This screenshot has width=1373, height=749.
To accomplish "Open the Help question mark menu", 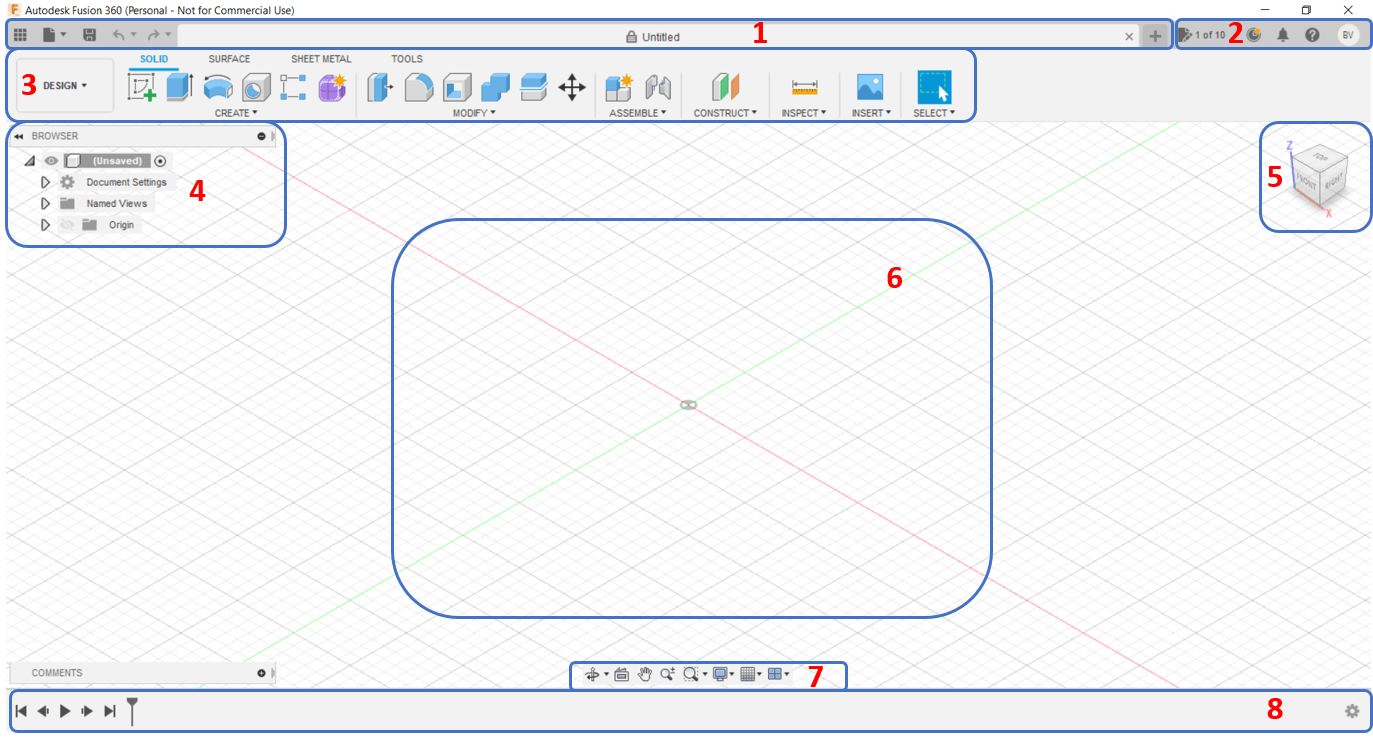I will 1312,35.
